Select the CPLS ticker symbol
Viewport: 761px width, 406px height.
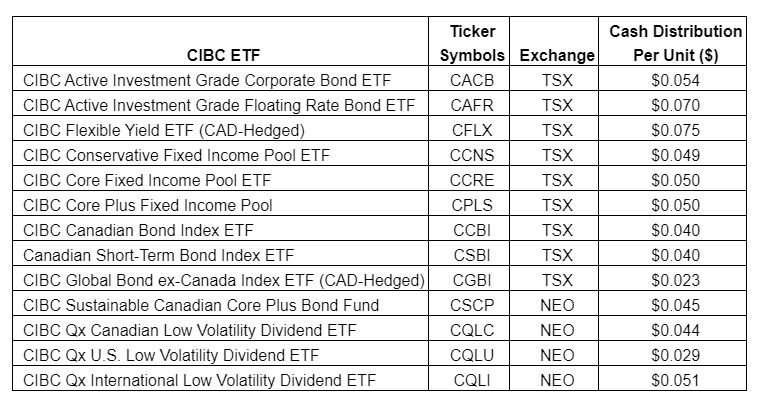click(x=473, y=205)
